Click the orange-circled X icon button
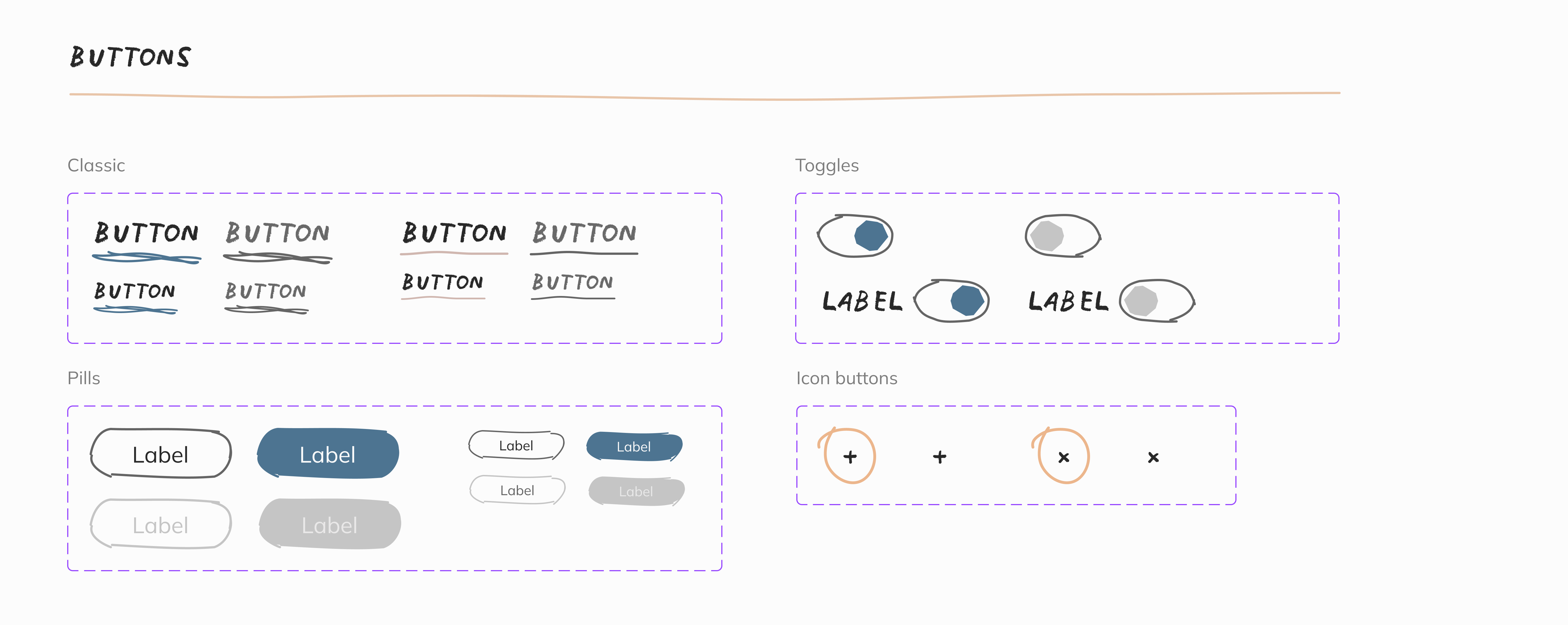1568x625 pixels. coord(1063,456)
